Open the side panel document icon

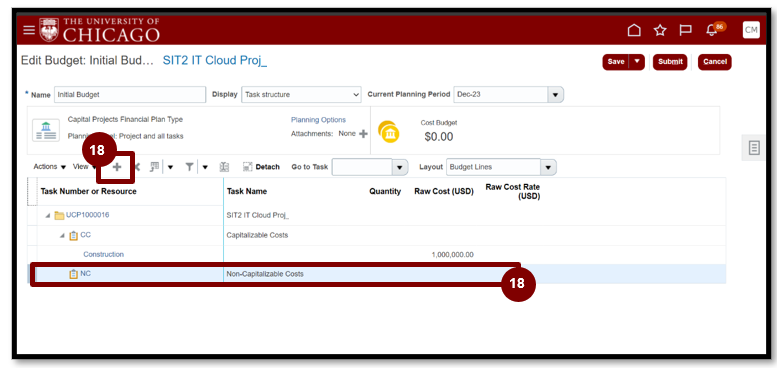click(754, 148)
